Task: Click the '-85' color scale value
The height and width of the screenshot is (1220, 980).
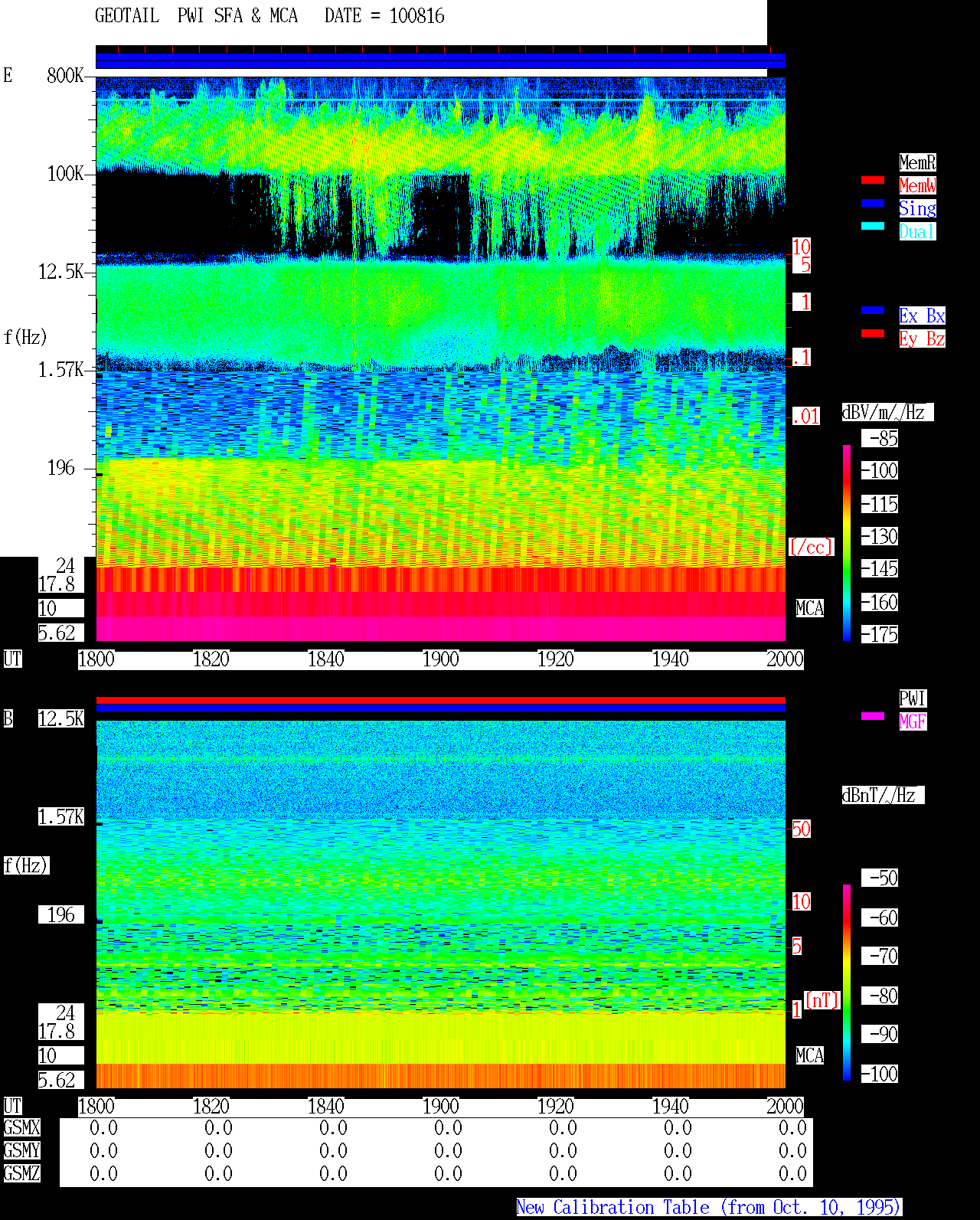Action: tap(880, 438)
